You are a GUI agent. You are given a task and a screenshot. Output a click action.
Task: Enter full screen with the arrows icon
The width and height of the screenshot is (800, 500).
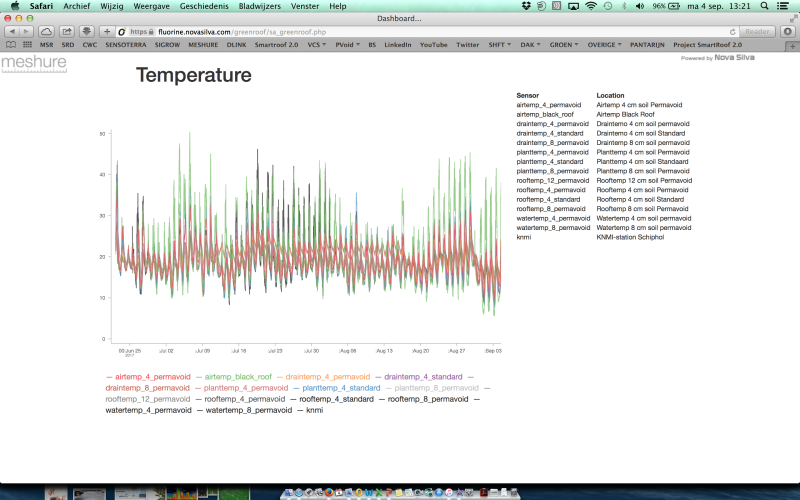coord(793,18)
